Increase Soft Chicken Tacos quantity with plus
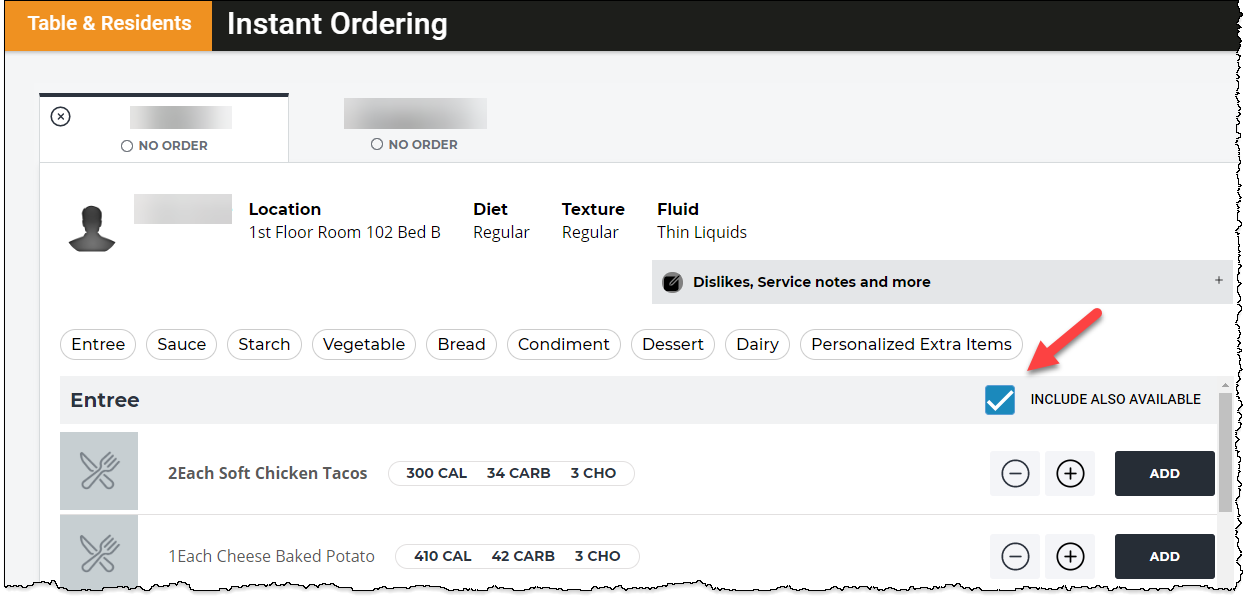The image size is (1248, 600). click(1070, 473)
